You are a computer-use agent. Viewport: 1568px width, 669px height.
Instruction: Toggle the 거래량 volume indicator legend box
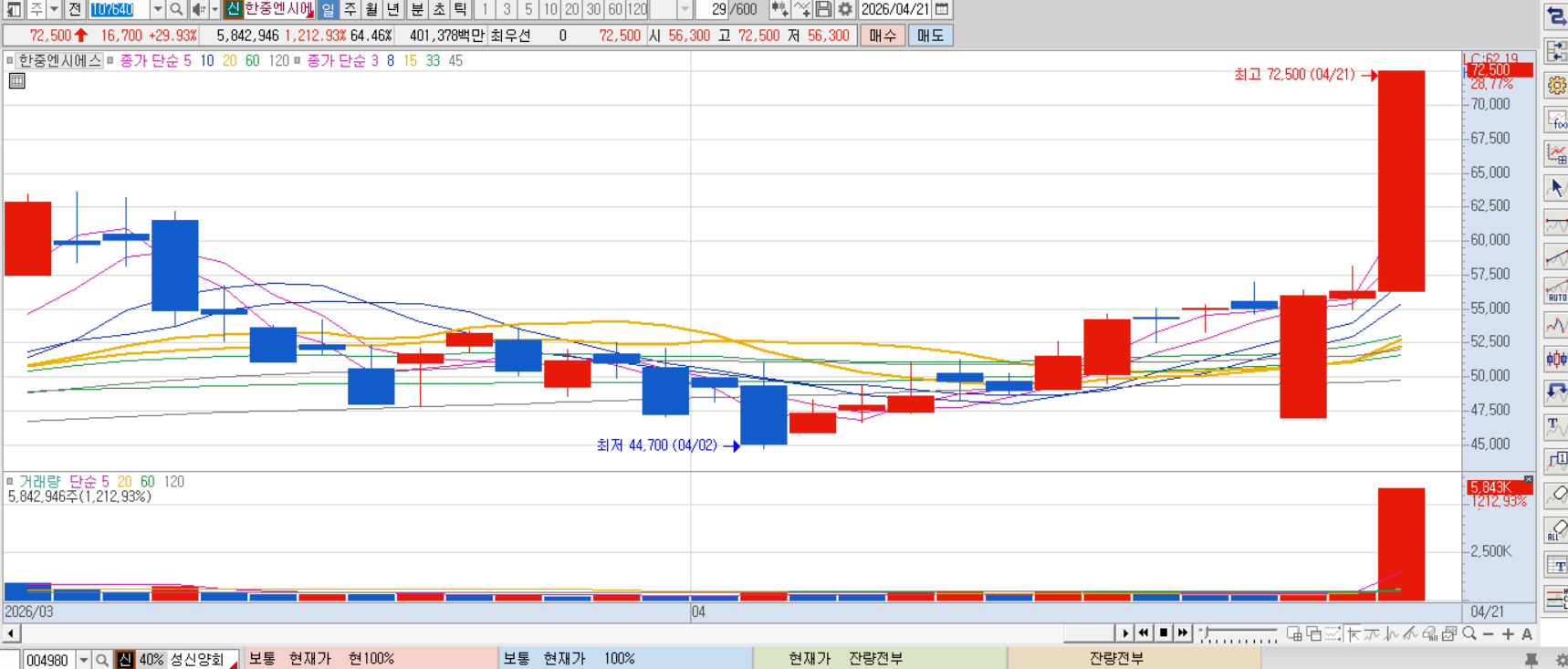click(9, 481)
